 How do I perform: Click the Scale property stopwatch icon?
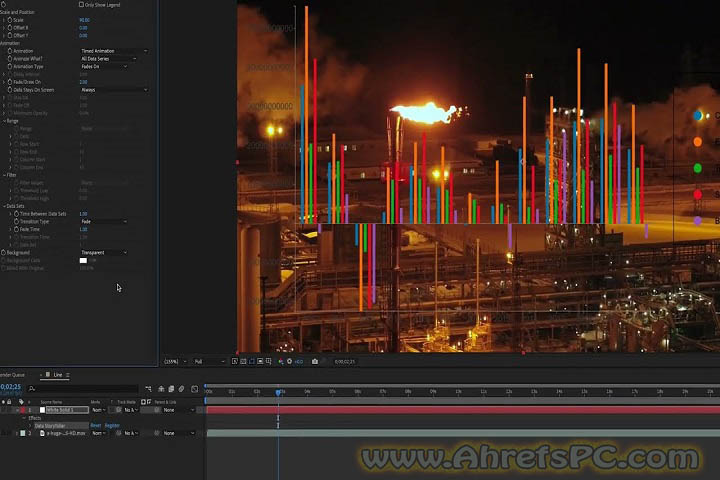(x=10, y=20)
